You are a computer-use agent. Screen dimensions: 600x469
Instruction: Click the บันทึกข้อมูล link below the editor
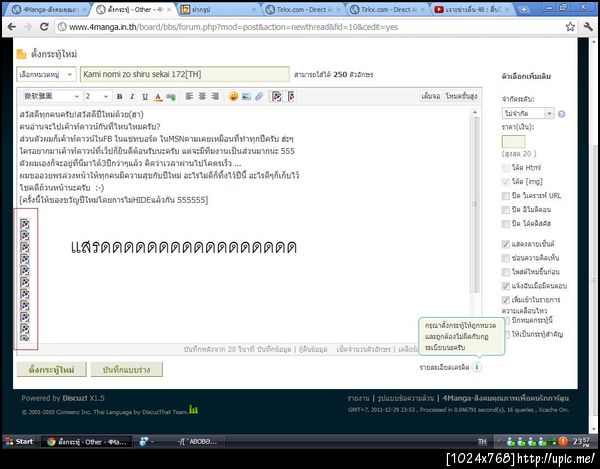tap(274, 349)
